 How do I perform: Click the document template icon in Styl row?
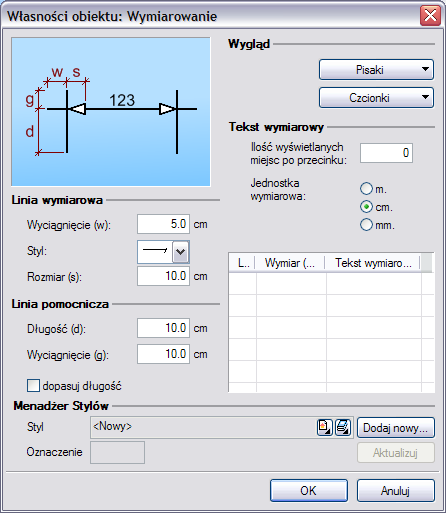coord(324,427)
